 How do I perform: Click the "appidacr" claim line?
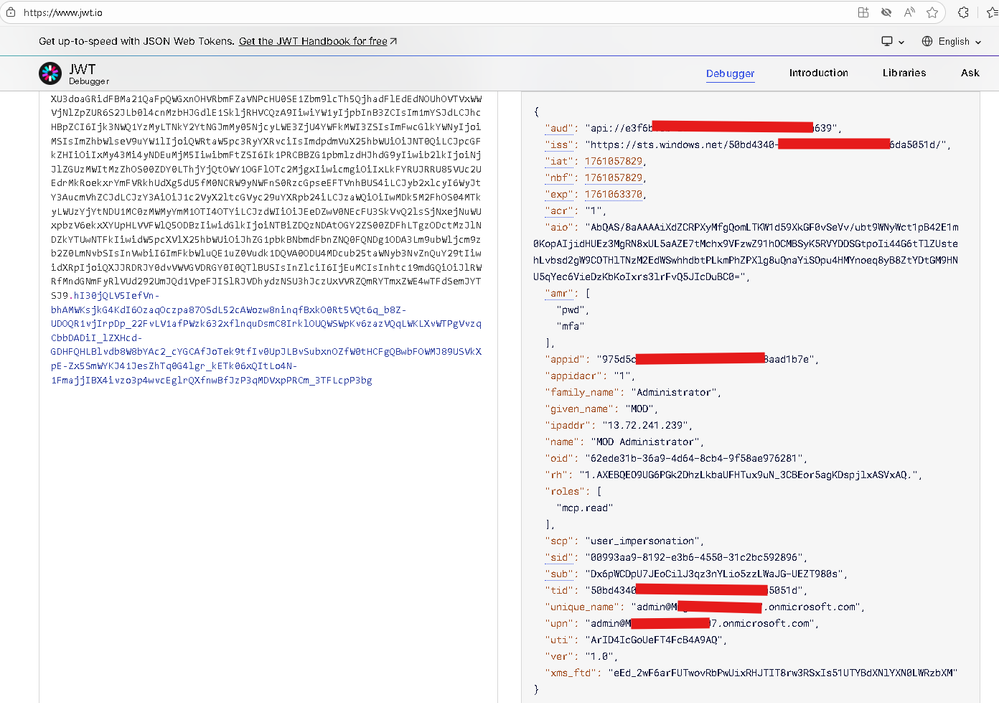click(589, 376)
